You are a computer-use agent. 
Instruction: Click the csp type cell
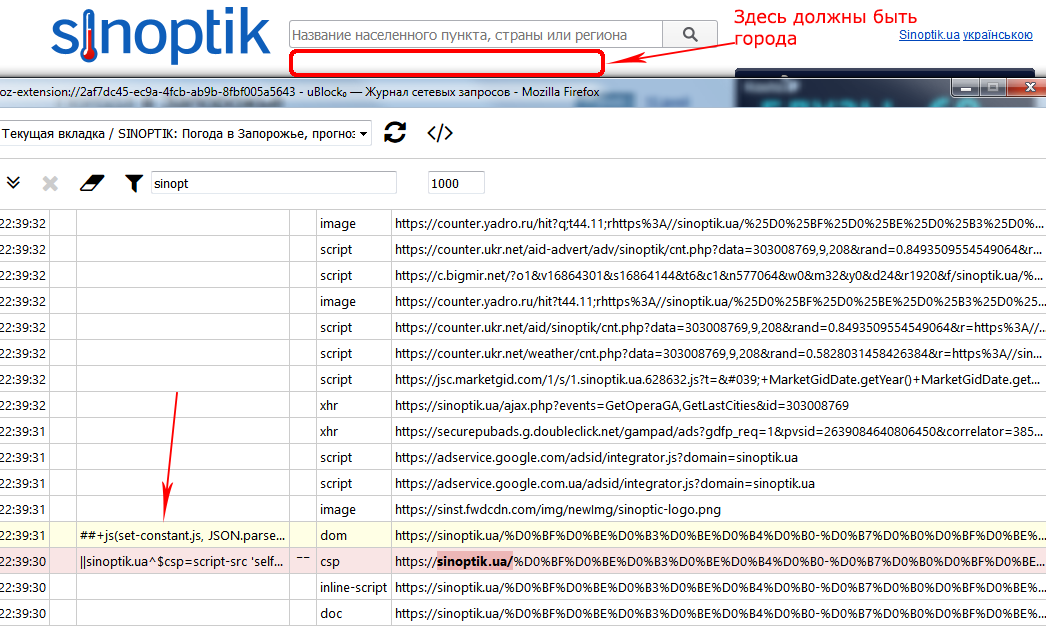[354, 562]
